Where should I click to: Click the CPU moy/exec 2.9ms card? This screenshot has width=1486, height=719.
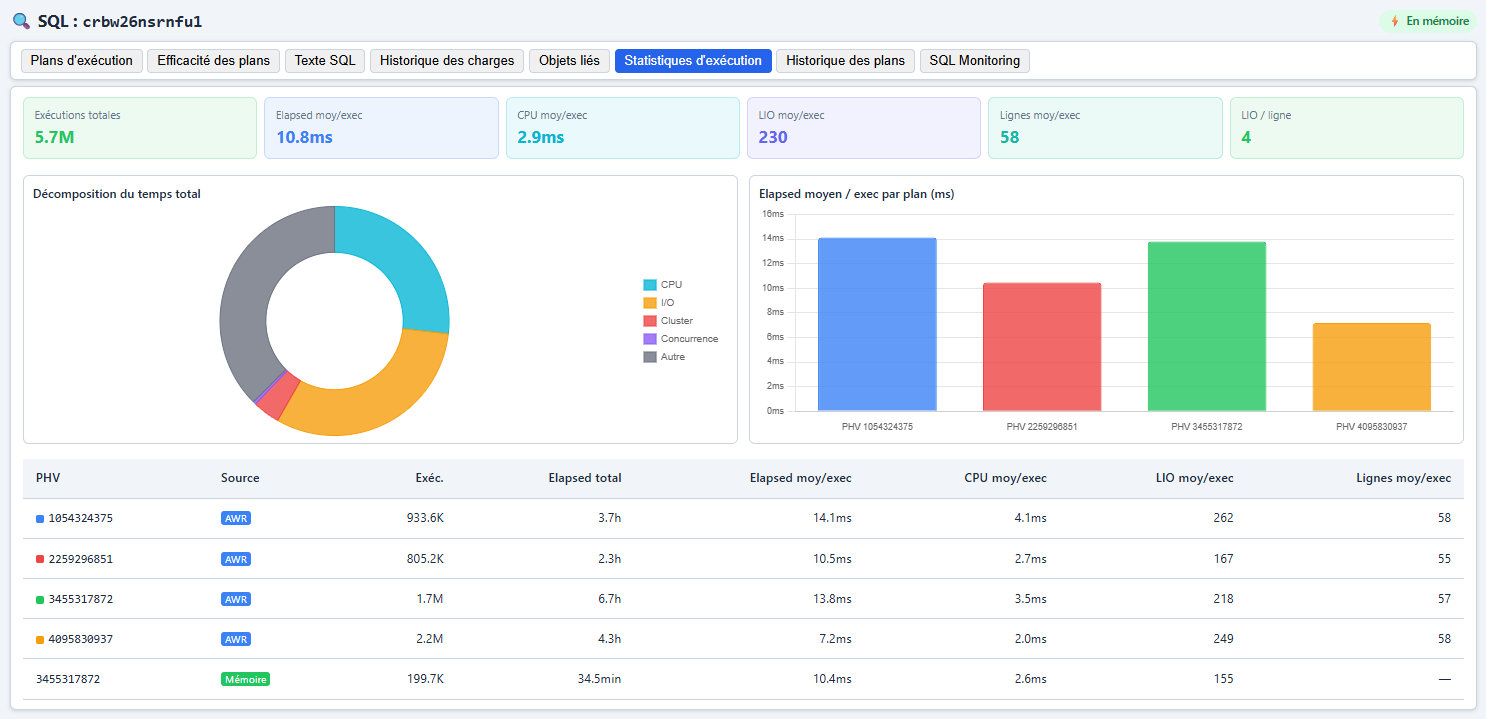point(623,128)
